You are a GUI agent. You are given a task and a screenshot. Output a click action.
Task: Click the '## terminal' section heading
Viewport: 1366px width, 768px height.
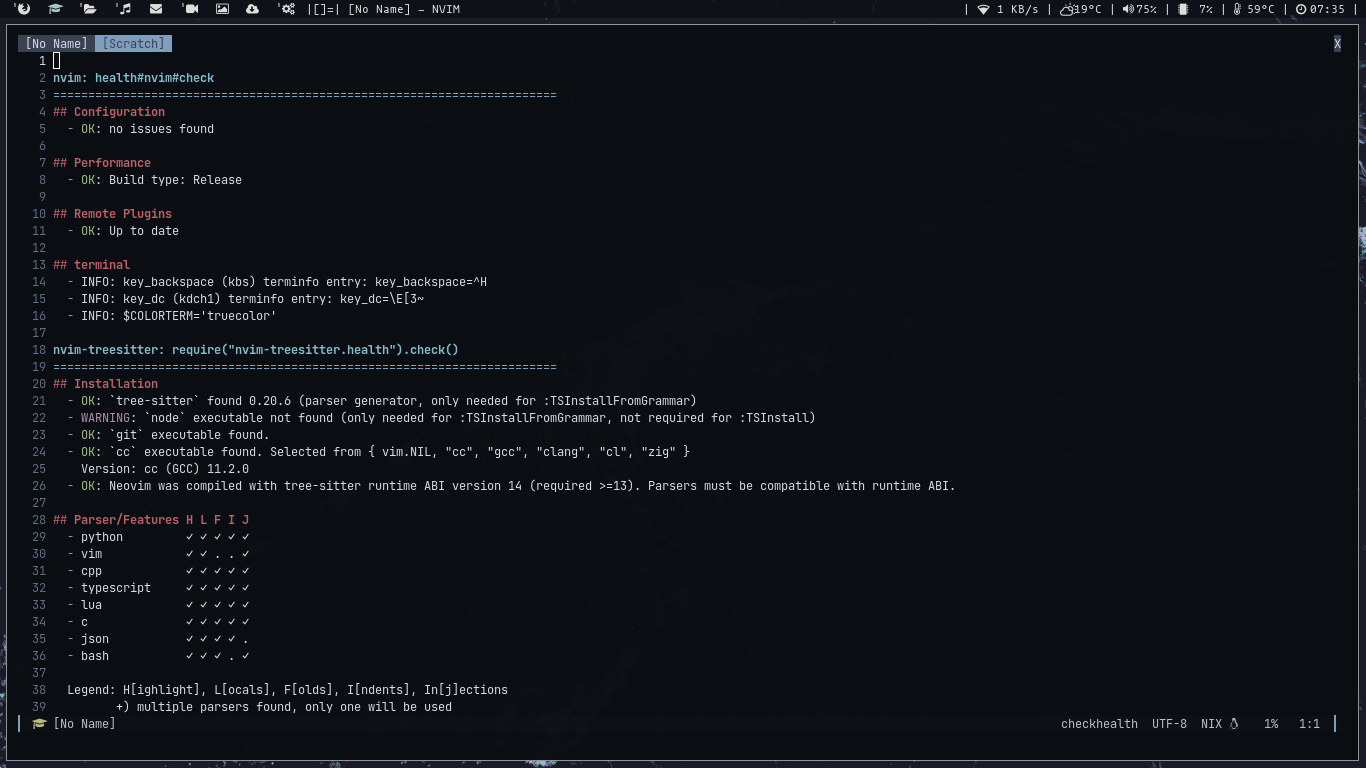[x=92, y=265]
